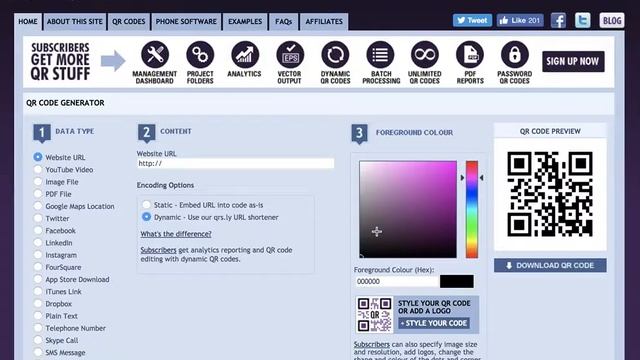Follow Subscribers link under encoding options
640x360 pixels.
click(x=158, y=250)
